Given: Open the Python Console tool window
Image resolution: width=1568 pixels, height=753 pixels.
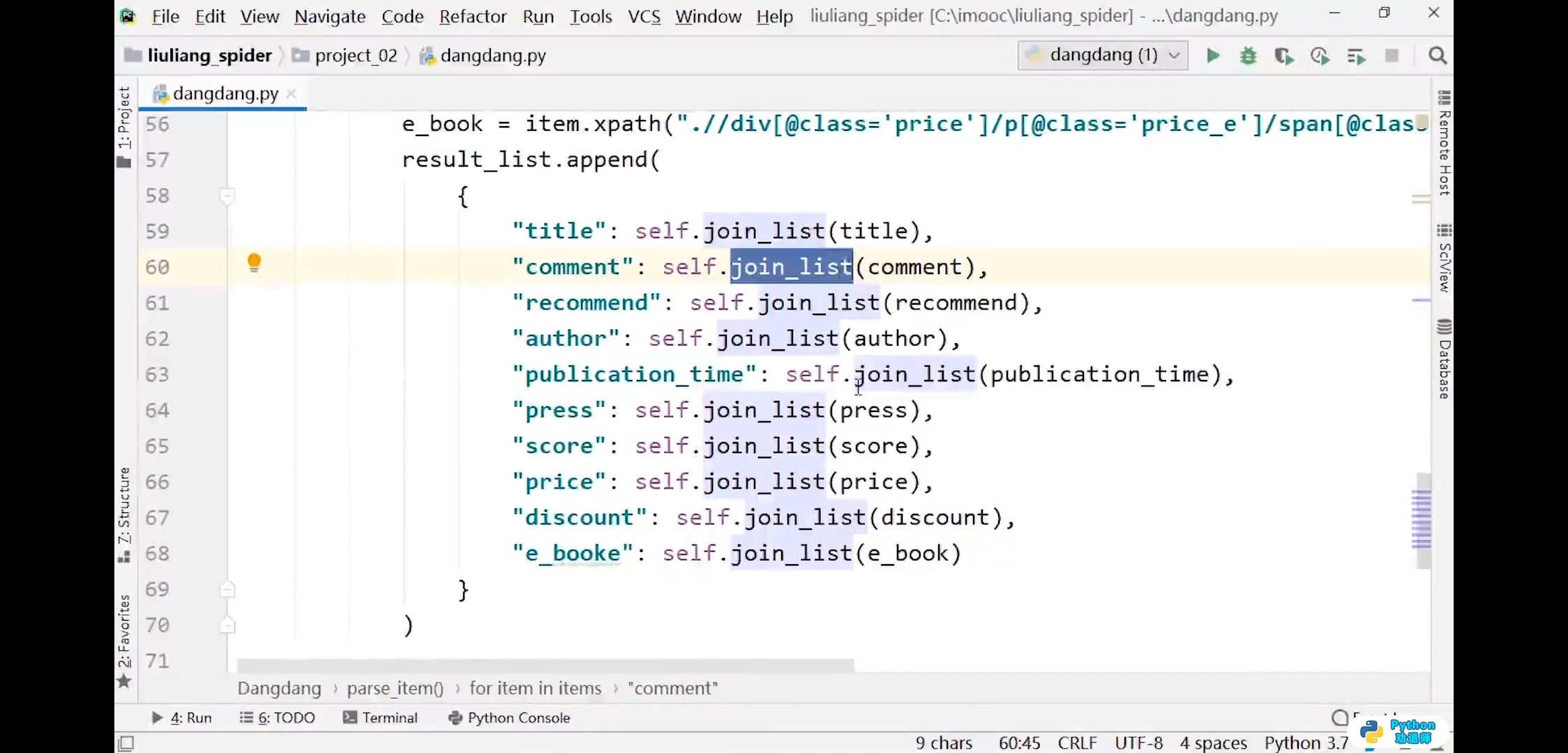Looking at the screenshot, I should [x=509, y=717].
